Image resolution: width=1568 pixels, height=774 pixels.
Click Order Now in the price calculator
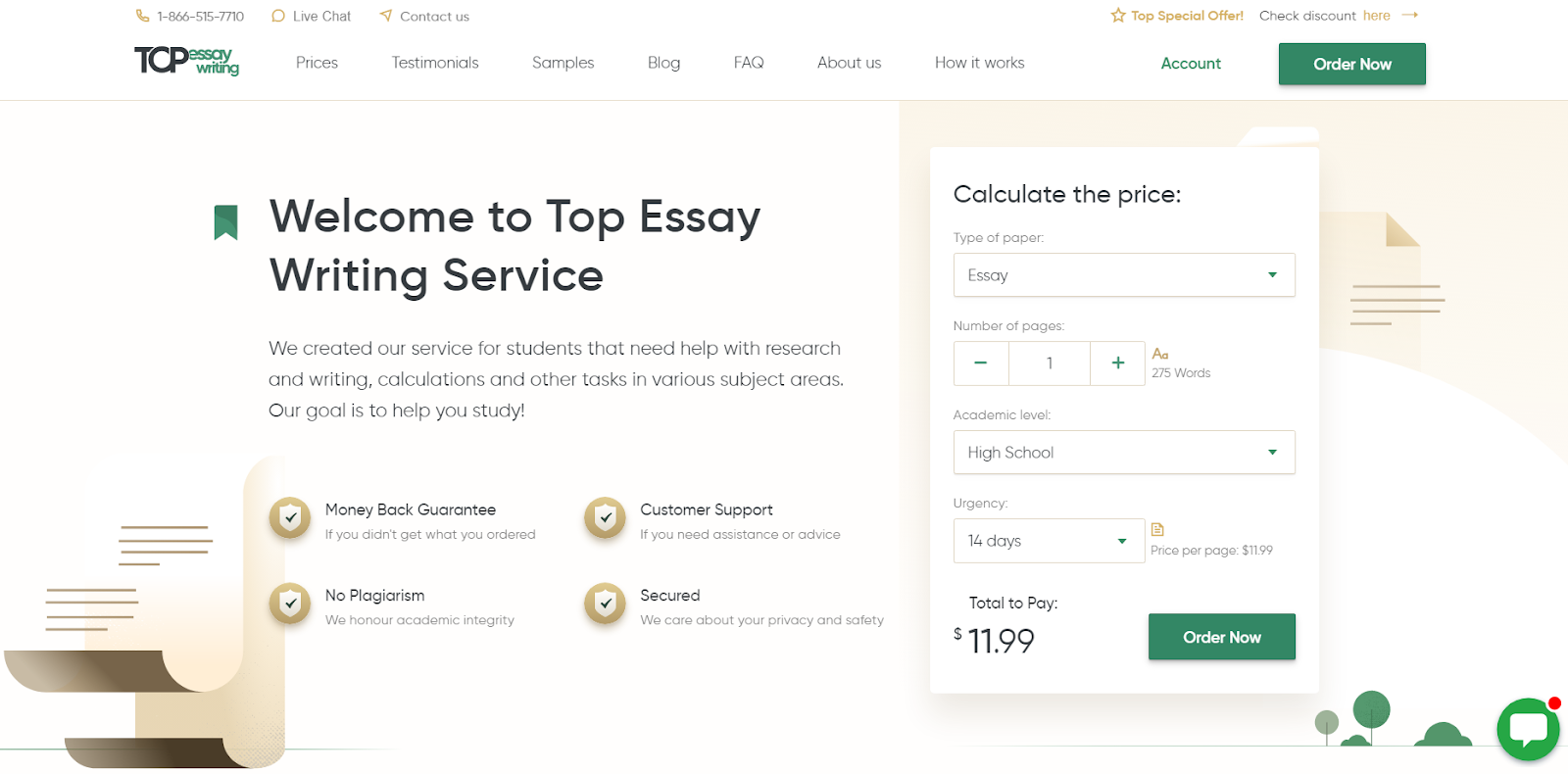tap(1221, 637)
